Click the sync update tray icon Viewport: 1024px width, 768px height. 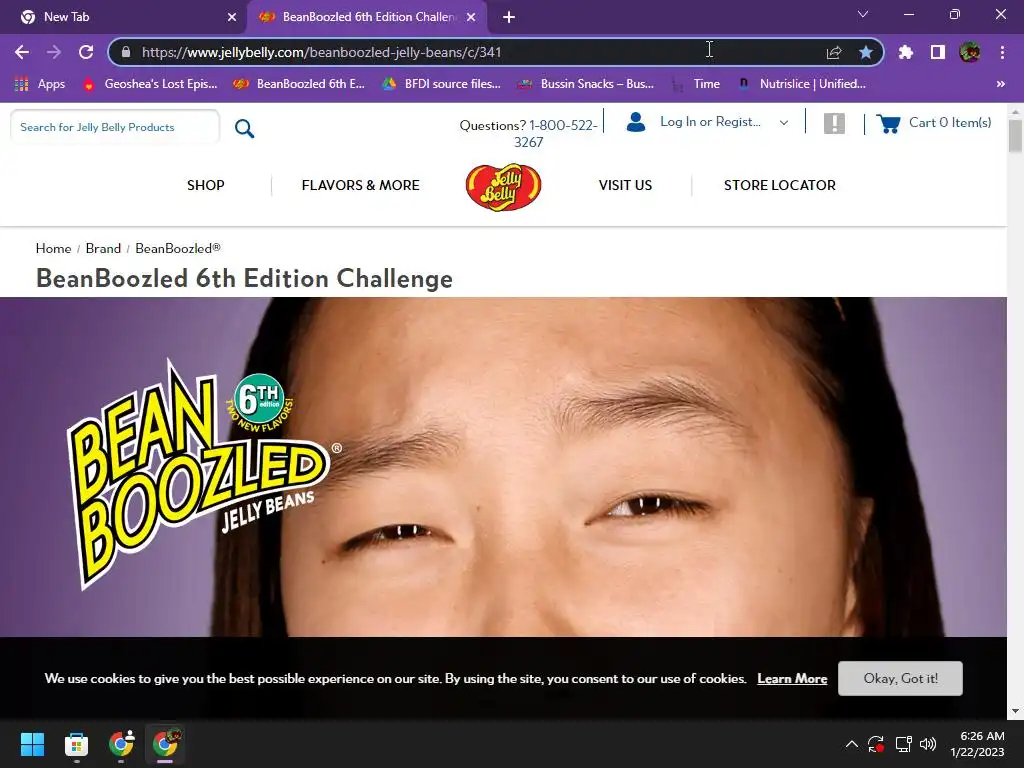[876, 744]
